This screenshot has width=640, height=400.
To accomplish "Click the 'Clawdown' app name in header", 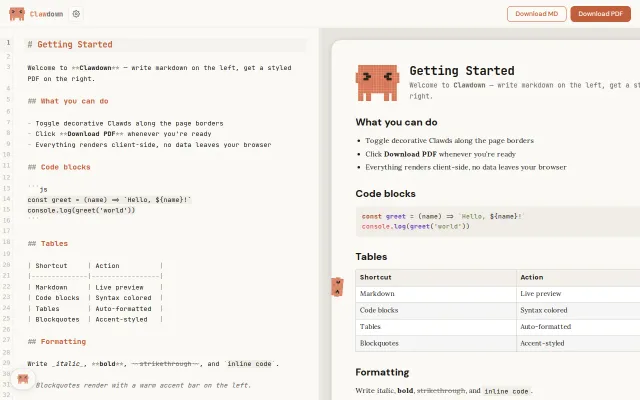I will pyautogui.click(x=46, y=14).
